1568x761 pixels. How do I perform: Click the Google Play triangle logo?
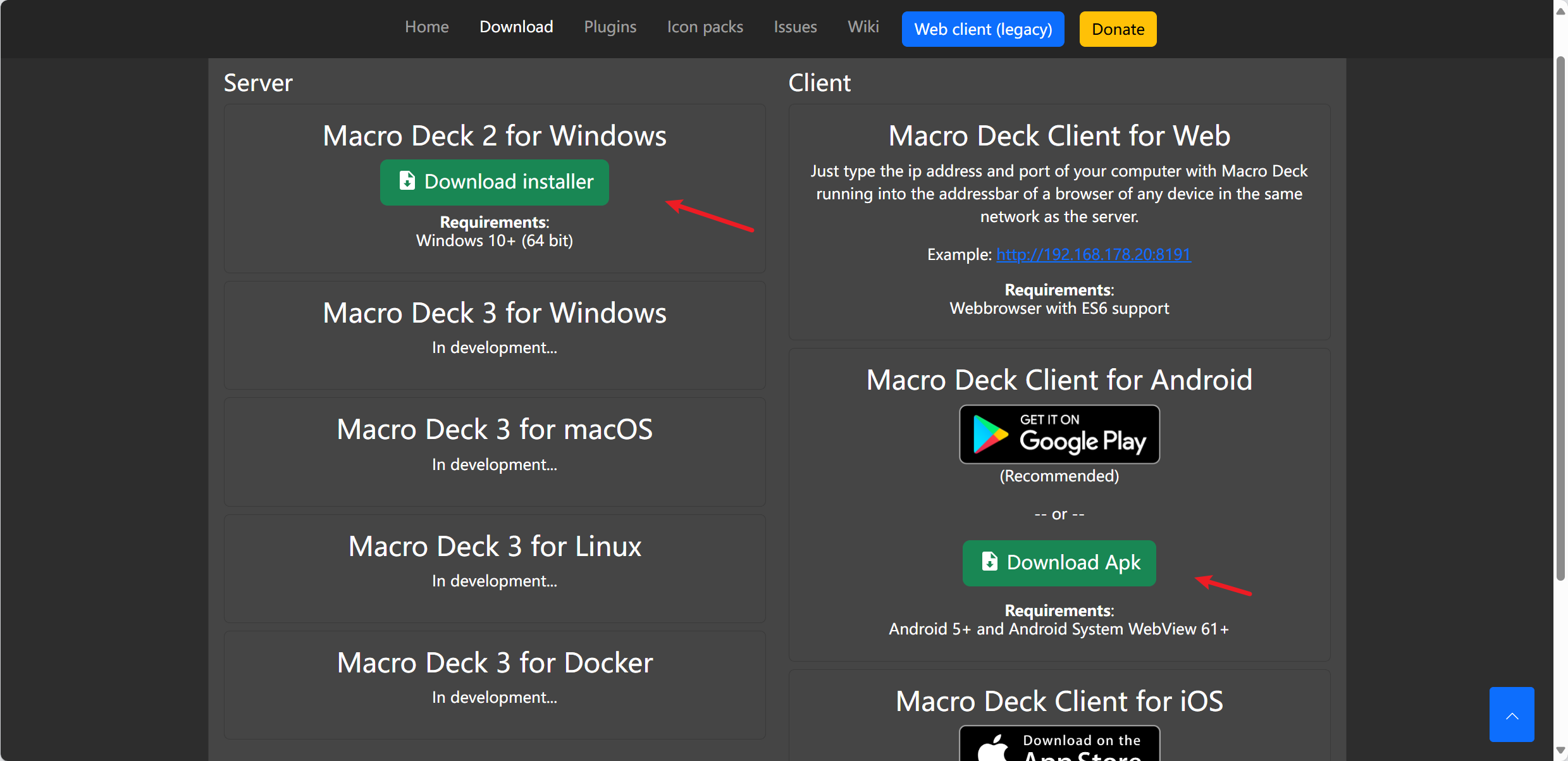click(989, 435)
